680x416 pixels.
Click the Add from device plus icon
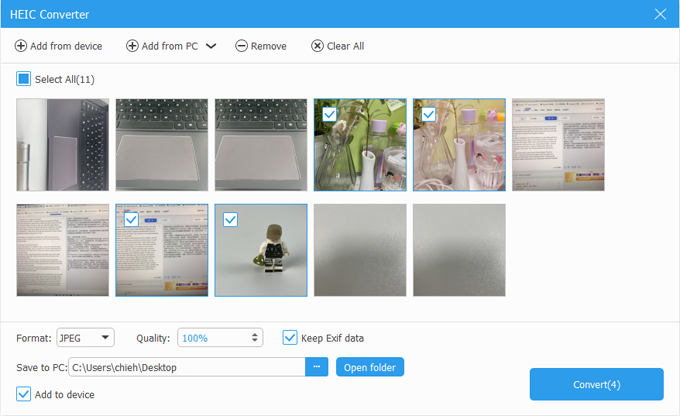coord(21,46)
